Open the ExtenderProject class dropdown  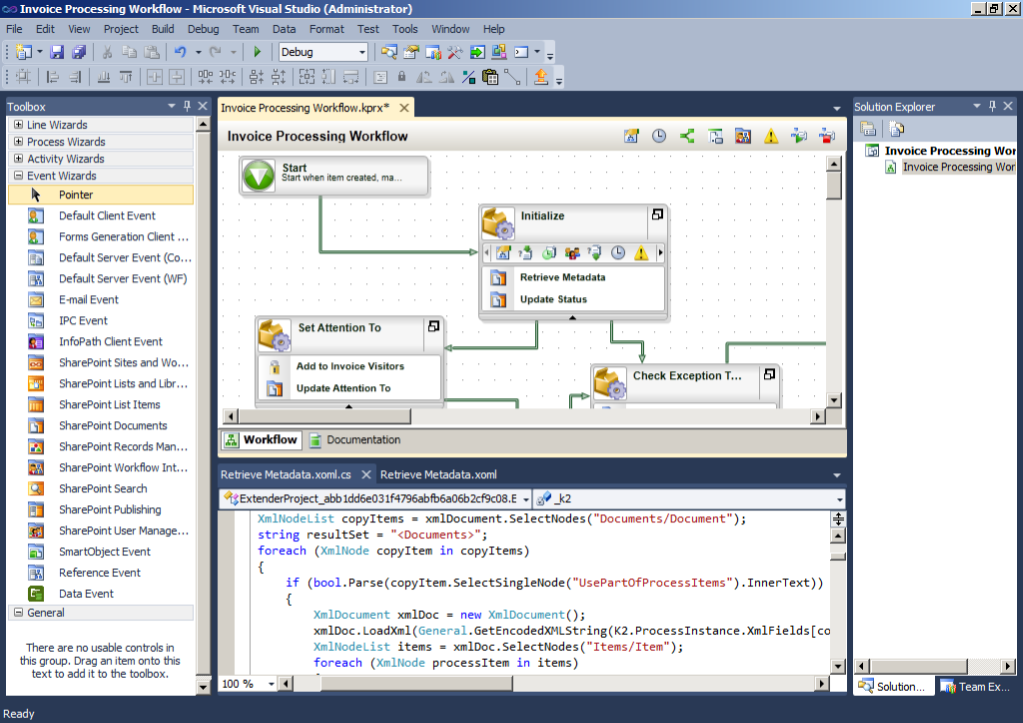525,499
